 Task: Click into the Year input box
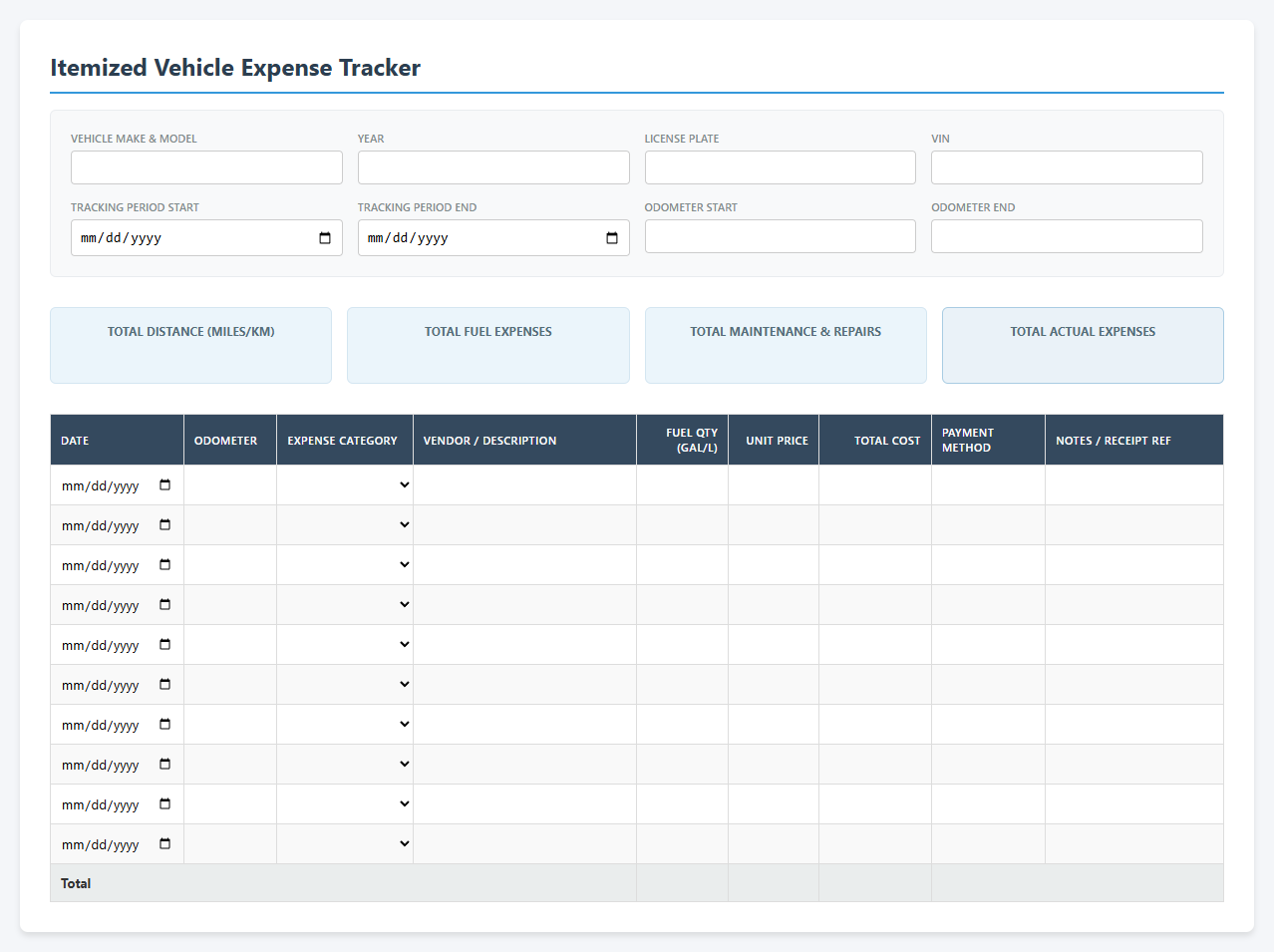(493, 167)
